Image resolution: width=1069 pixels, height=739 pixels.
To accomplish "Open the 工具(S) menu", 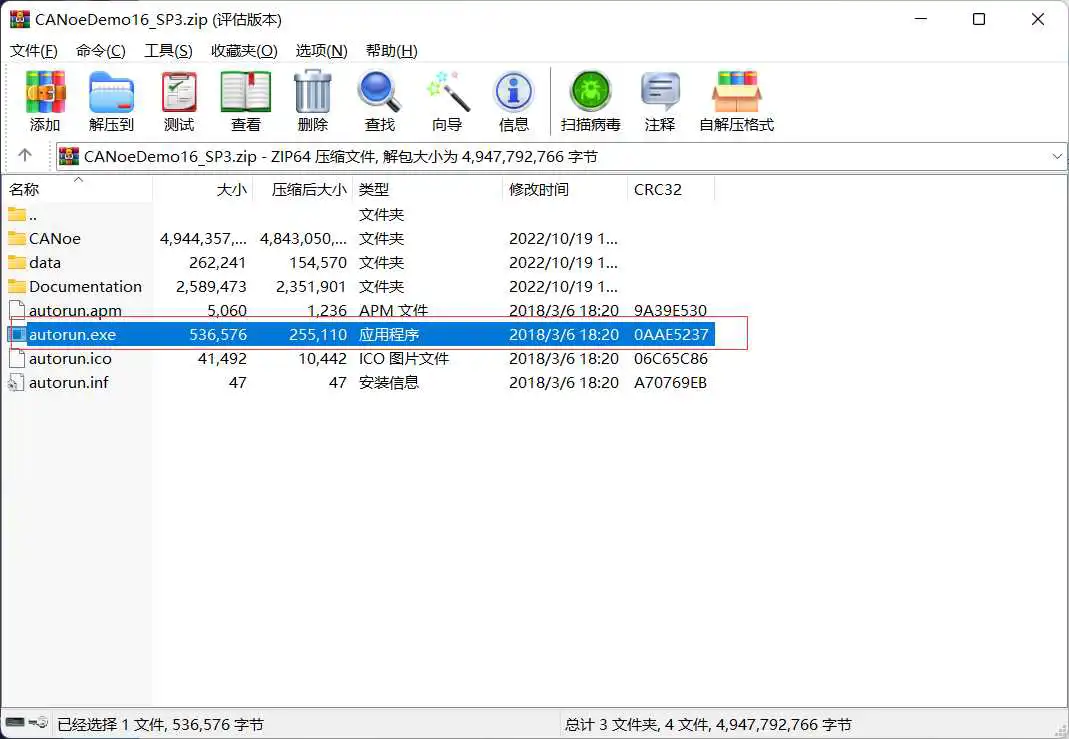I will point(168,51).
